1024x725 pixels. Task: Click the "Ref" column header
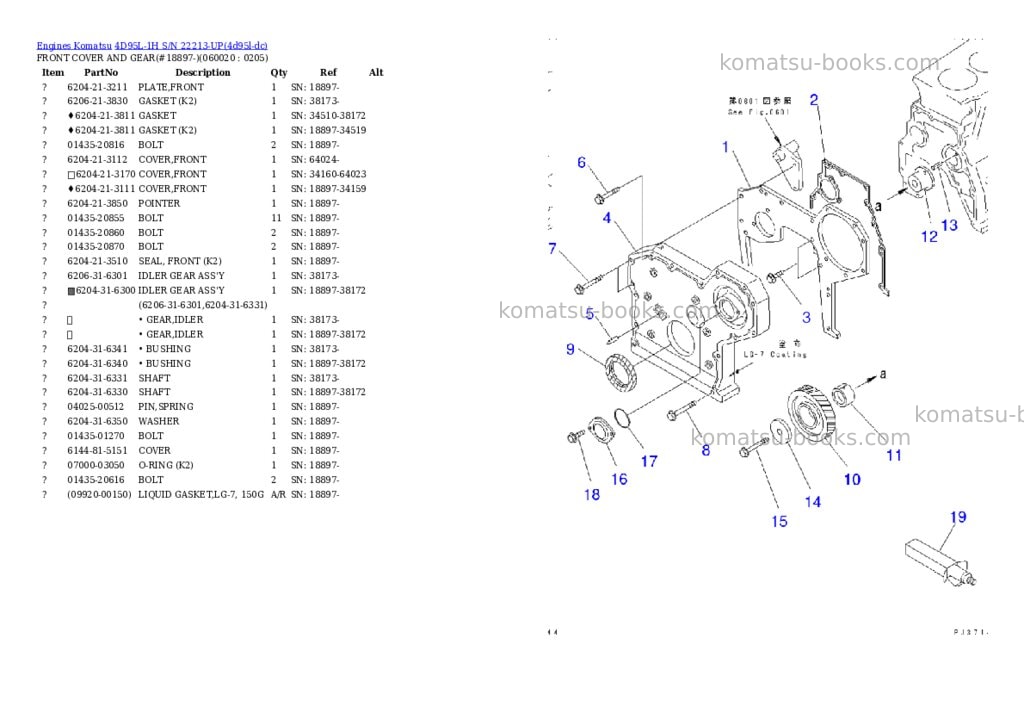[x=328, y=72]
